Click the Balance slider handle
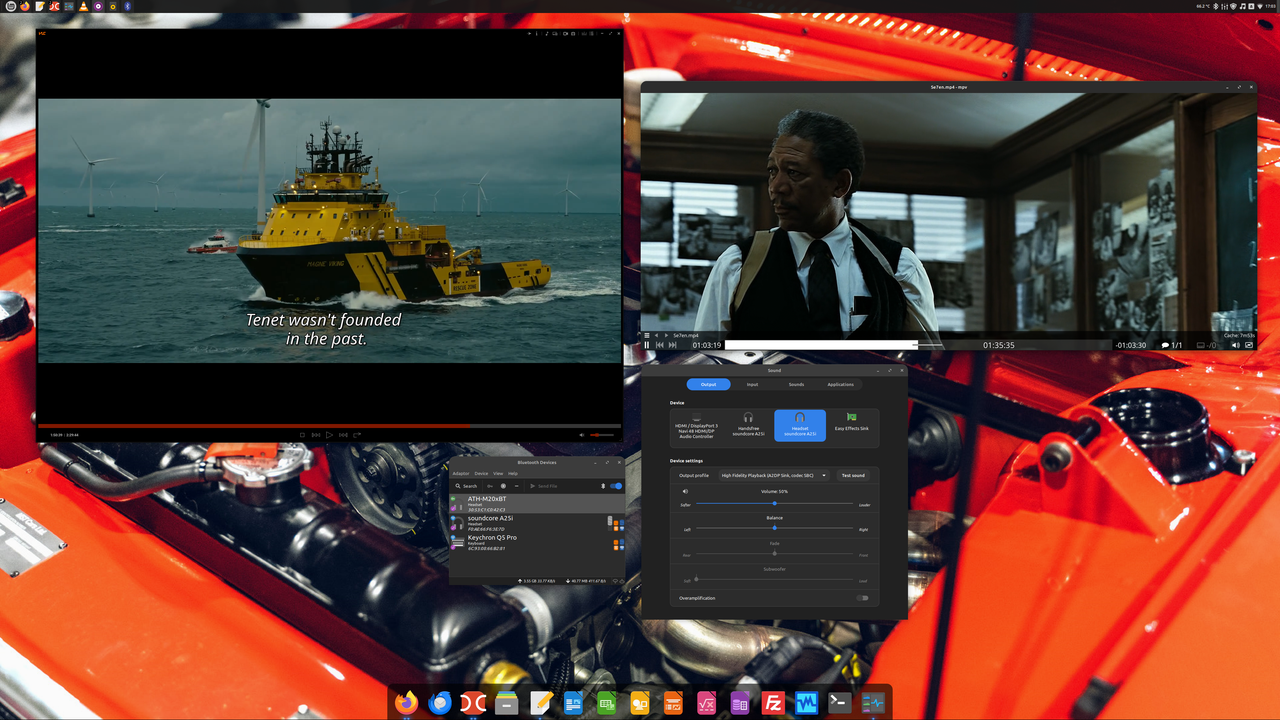The image size is (1280, 720). [775, 528]
